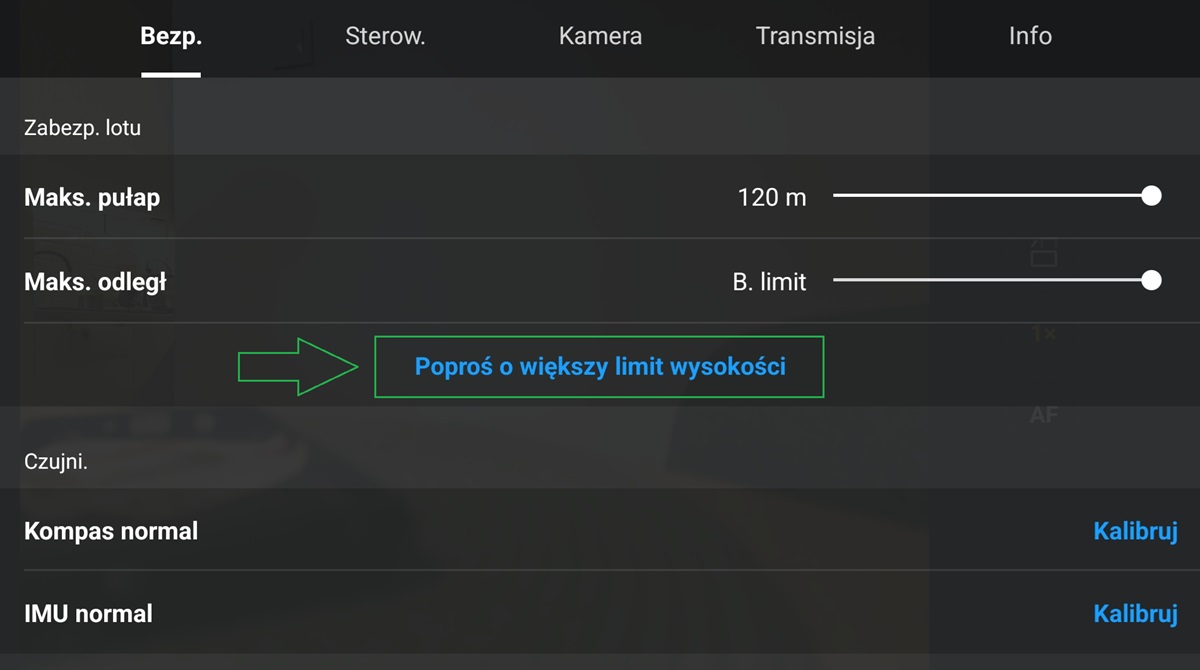
Task: Select the Bezp. safety tab
Action: pos(171,36)
